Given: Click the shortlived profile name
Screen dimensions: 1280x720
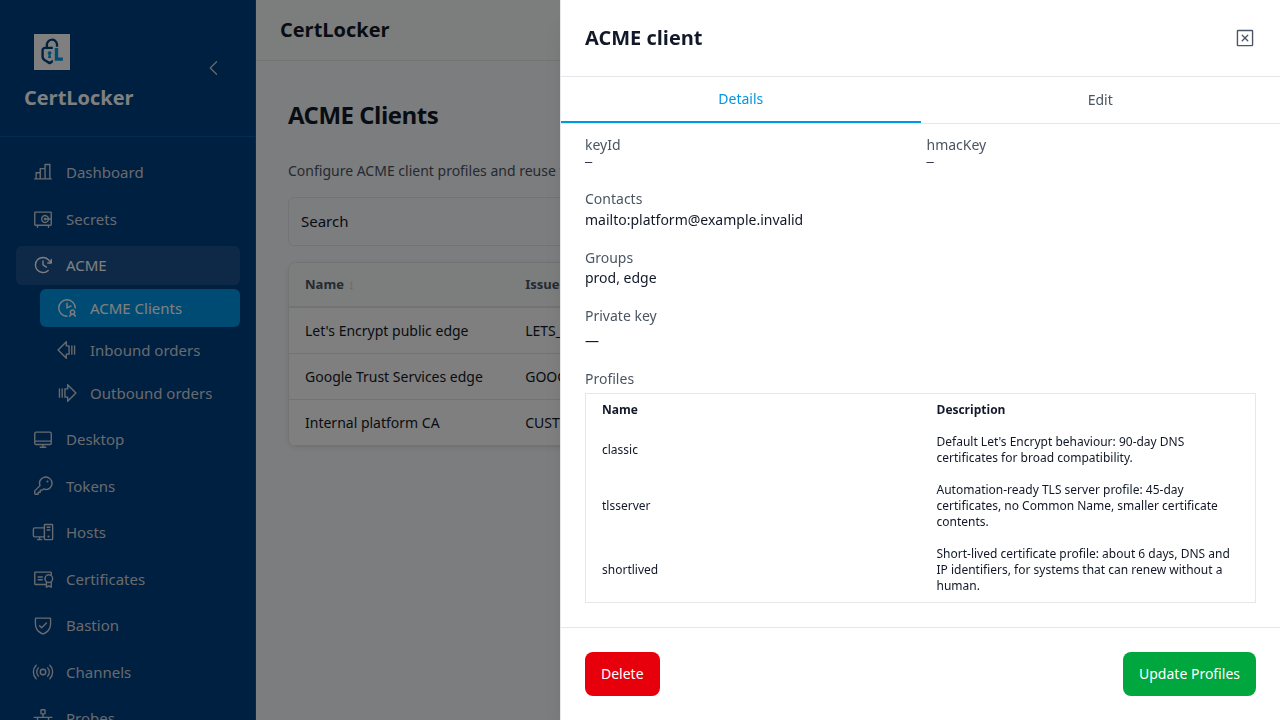Looking at the screenshot, I should pos(630,569).
